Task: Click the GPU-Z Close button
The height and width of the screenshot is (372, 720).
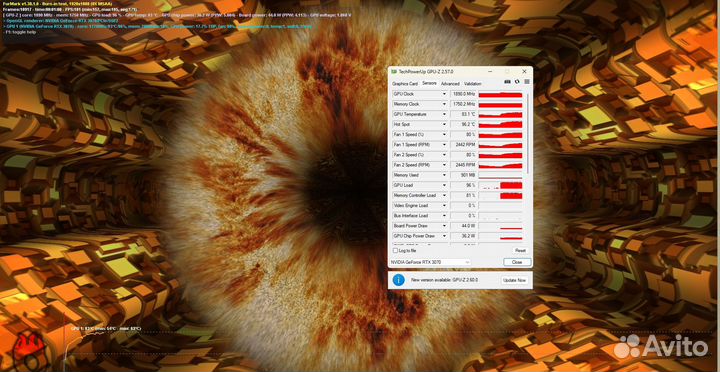Action: [x=517, y=262]
